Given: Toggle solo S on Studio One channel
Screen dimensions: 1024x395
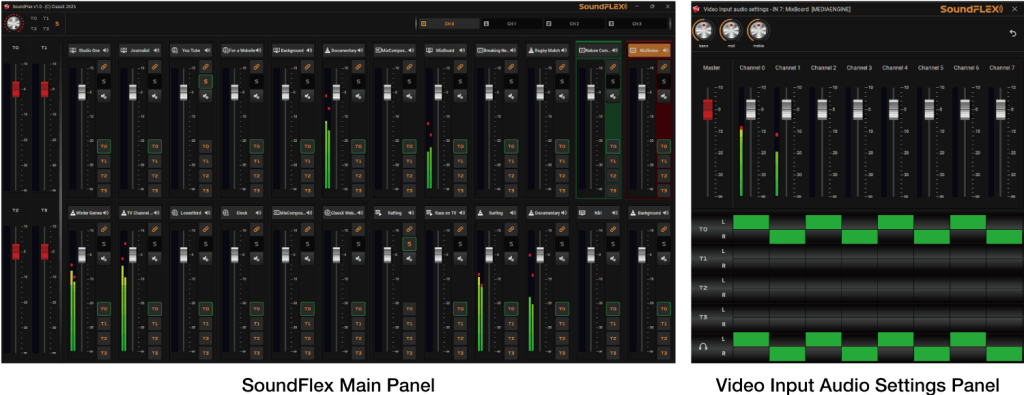Looking at the screenshot, I should (104, 81).
